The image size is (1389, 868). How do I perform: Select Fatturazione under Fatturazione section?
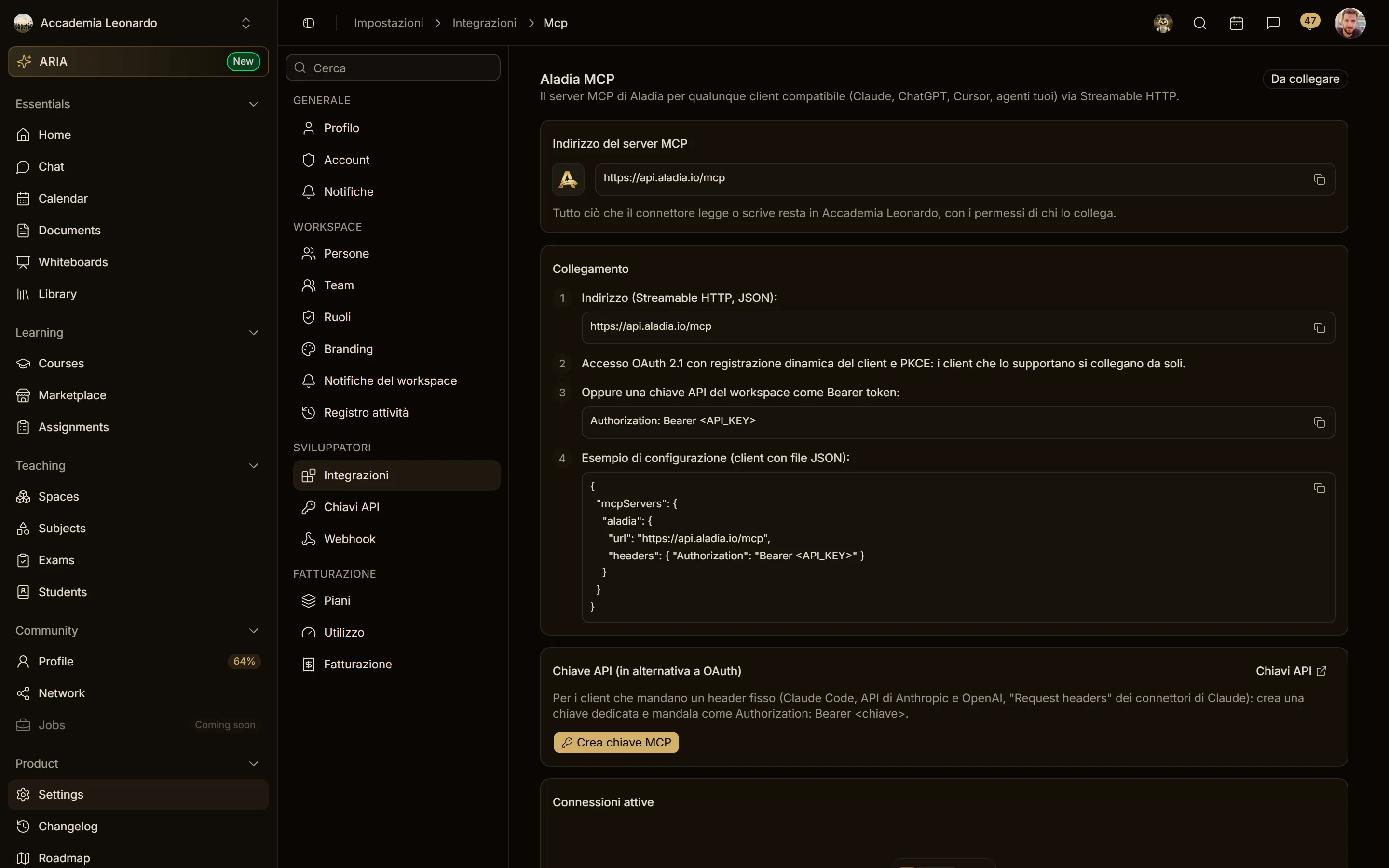(396, 664)
